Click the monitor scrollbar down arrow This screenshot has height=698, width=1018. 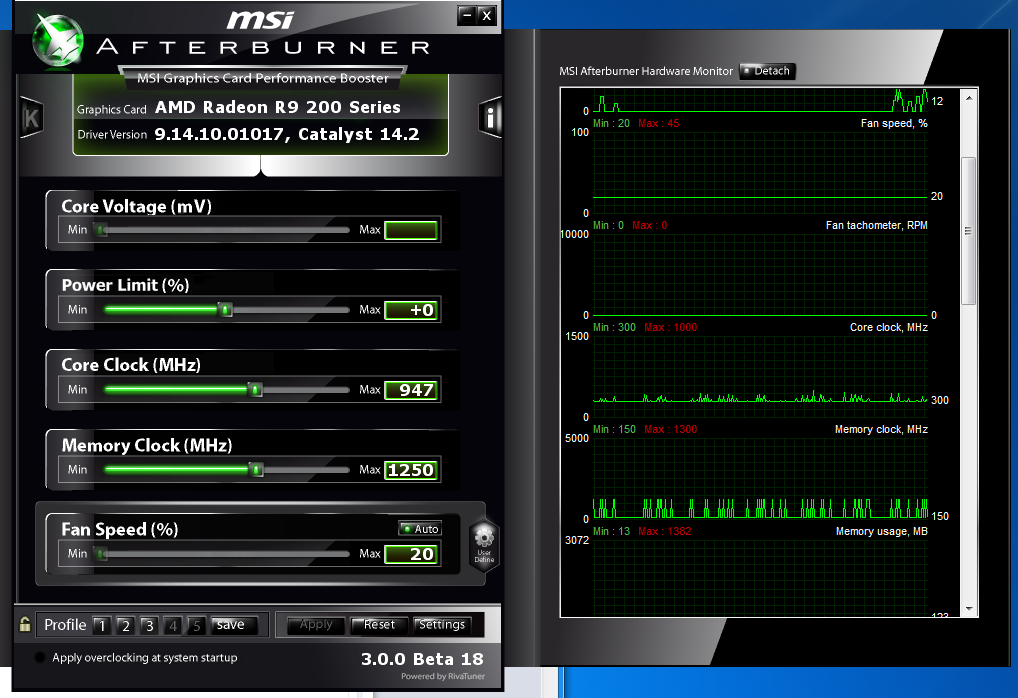pyautogui.click(x=969, y=608)
